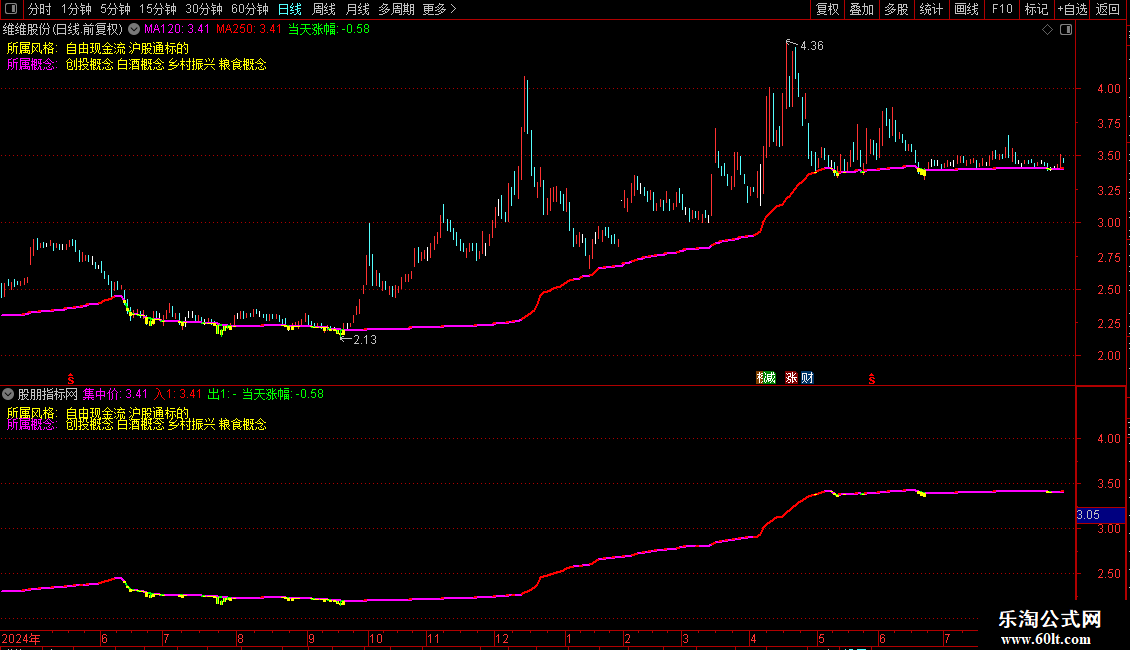This screenshot has width=1130, height=650.
Task: Click the 4.36 high price label
Action: 811,46
